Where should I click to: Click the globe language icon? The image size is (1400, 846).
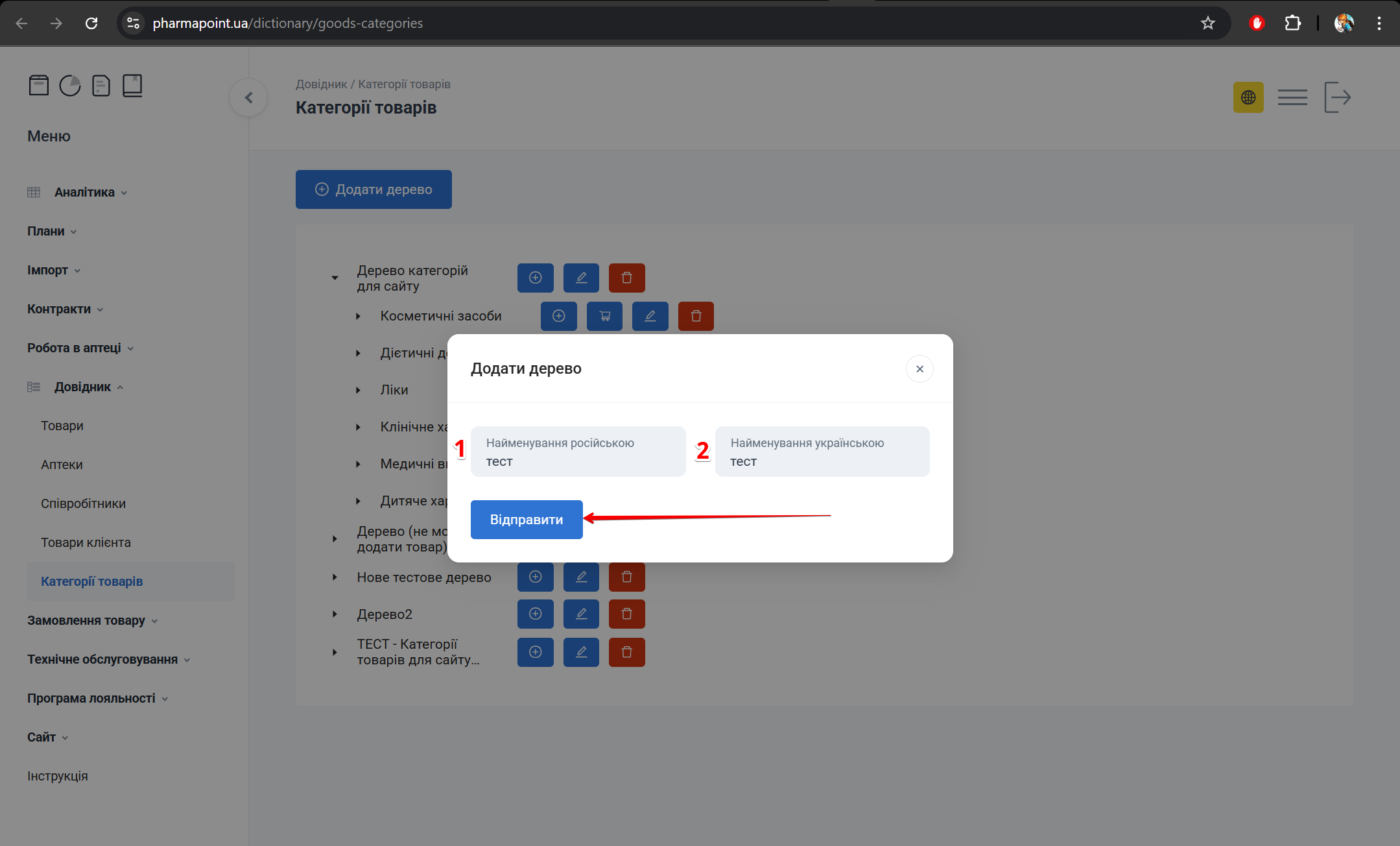tap(1248, 97)
